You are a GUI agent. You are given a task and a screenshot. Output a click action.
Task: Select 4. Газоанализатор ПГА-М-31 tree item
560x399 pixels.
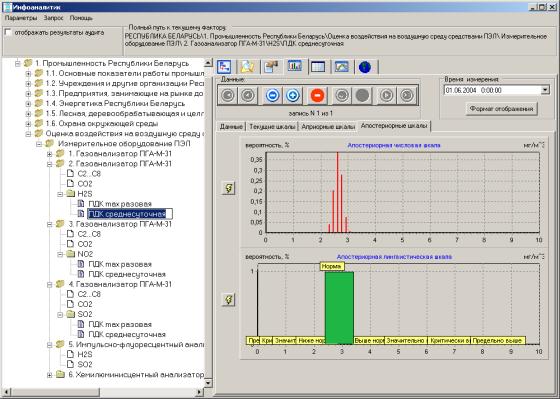point(120,284)
